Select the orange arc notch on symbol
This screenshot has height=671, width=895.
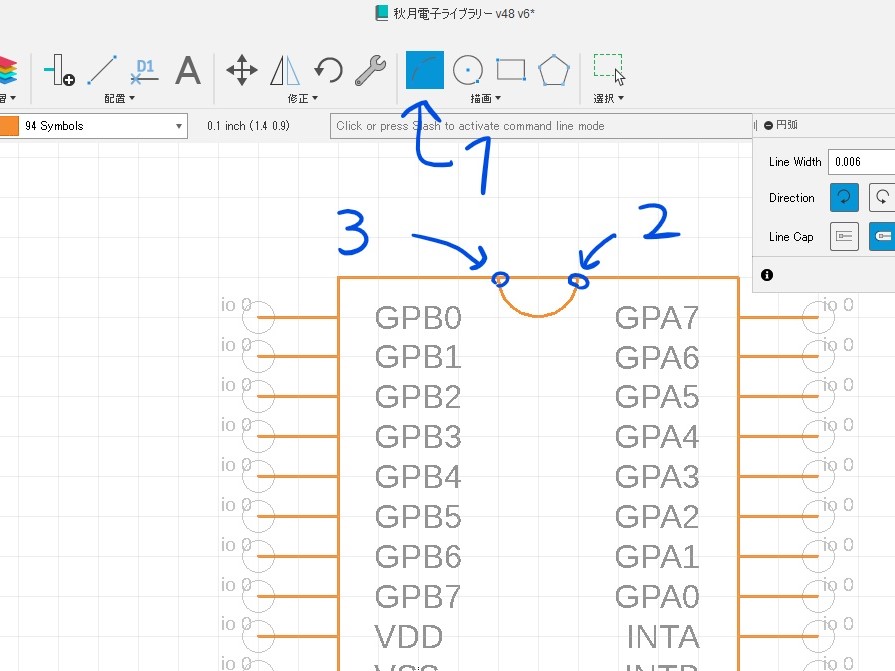(538, 314)
